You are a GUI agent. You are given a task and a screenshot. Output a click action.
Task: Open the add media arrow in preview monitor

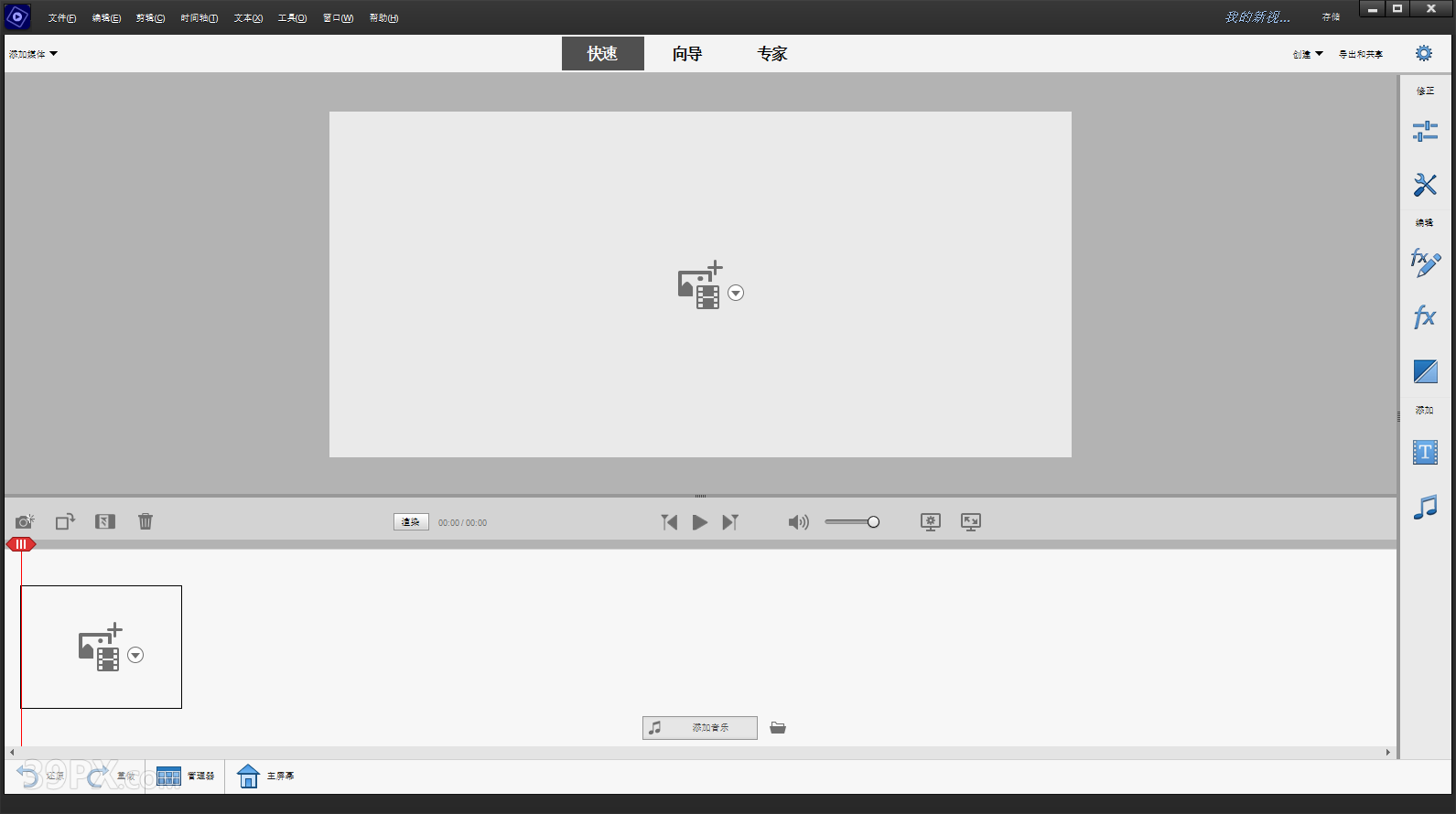tap(736, 294)
